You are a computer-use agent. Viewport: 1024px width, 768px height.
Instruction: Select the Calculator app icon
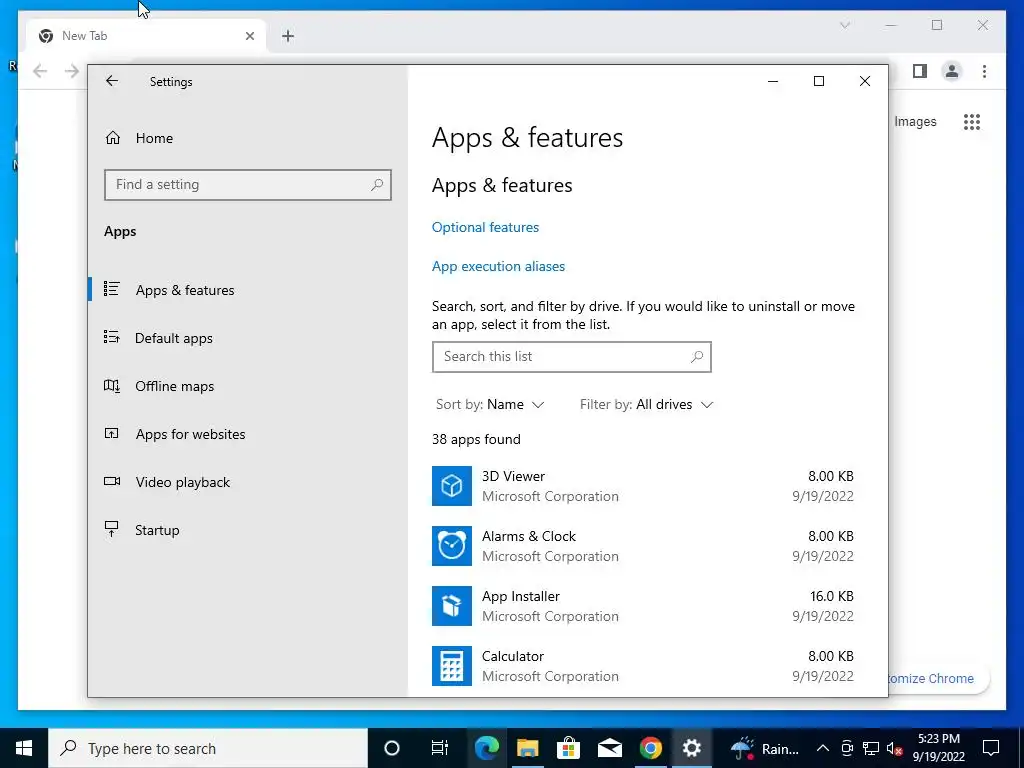(452, 666)
